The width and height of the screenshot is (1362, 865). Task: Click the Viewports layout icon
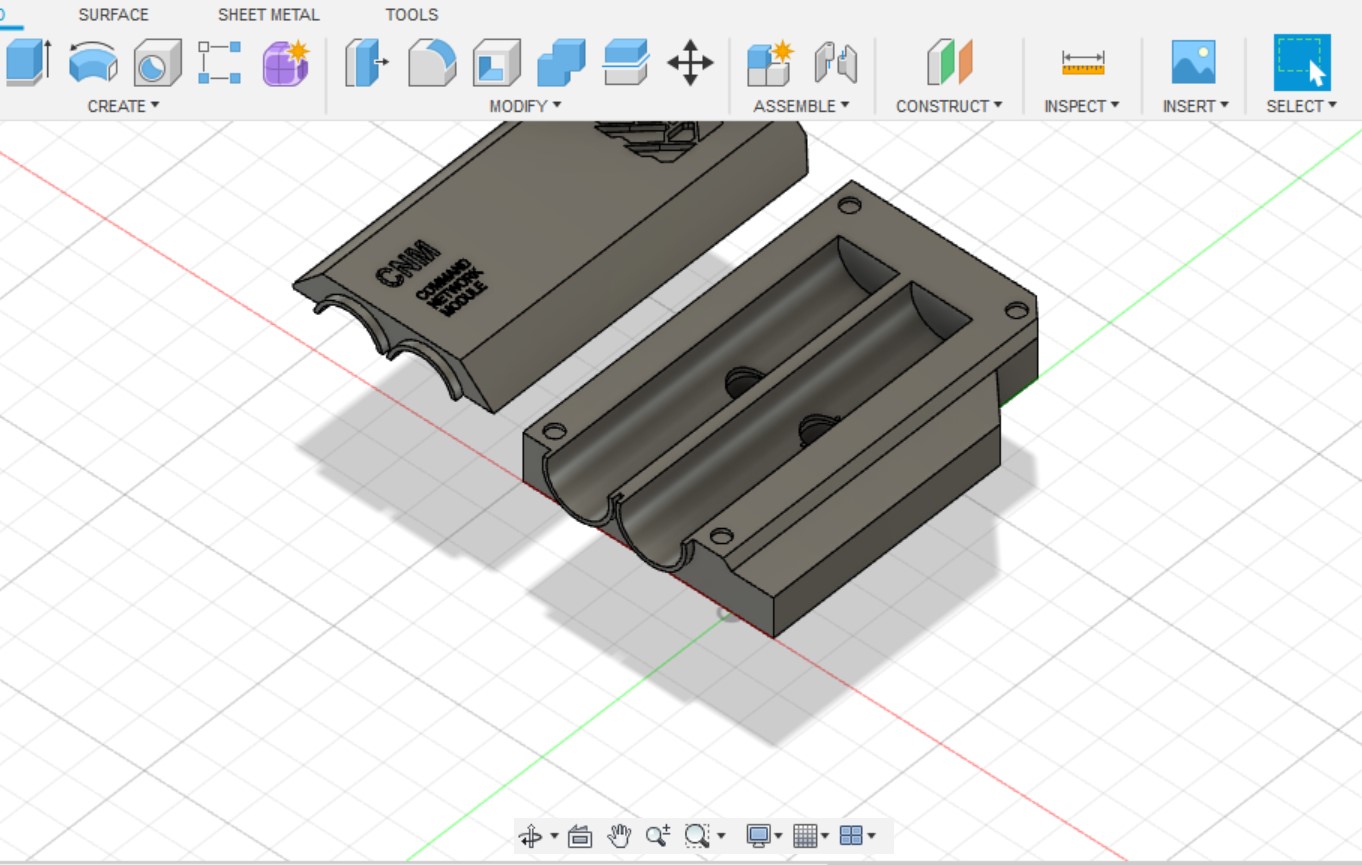click(x=851, y=835)
